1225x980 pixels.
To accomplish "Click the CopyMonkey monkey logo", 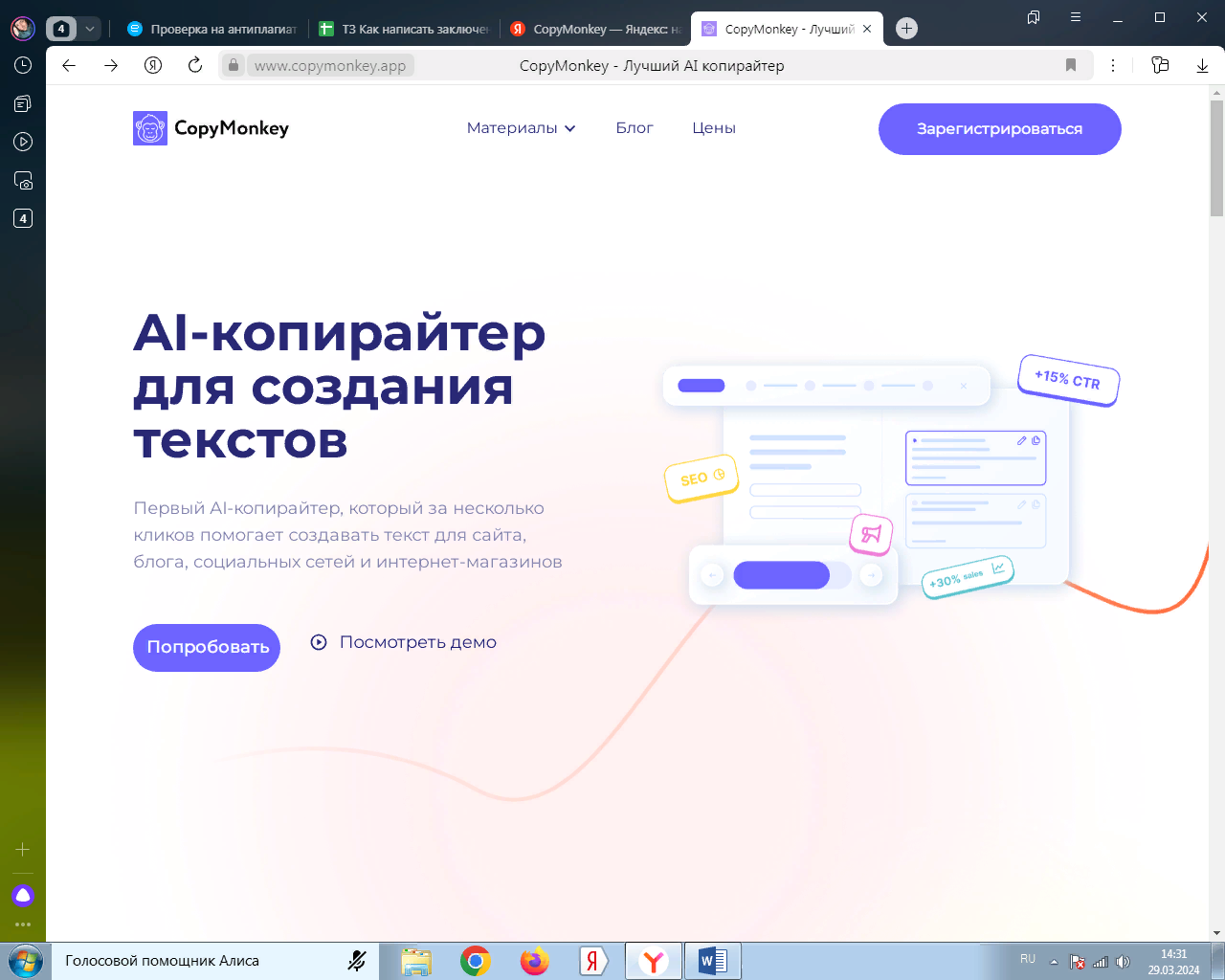I will (149, 127).
